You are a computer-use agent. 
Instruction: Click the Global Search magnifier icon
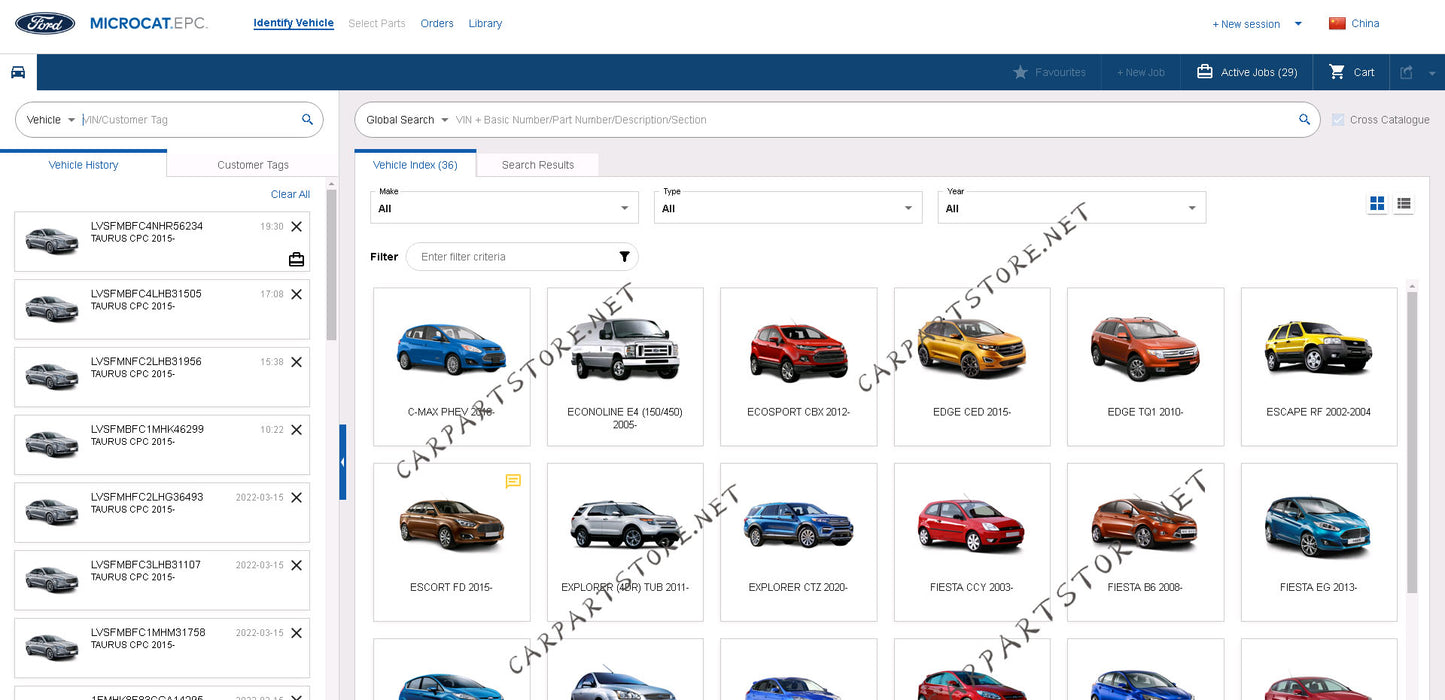[1304, 120]
